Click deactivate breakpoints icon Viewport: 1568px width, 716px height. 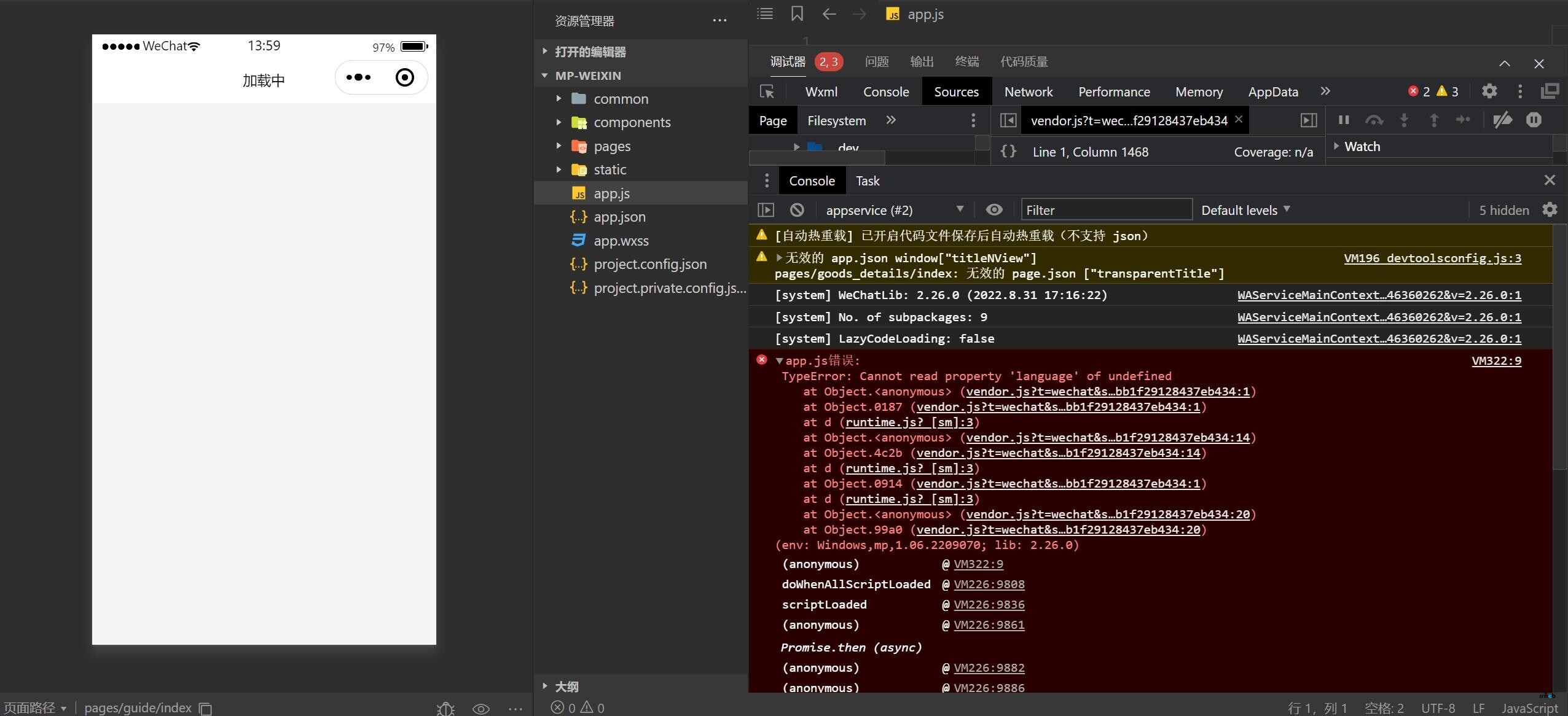(x=1502, y=120)
